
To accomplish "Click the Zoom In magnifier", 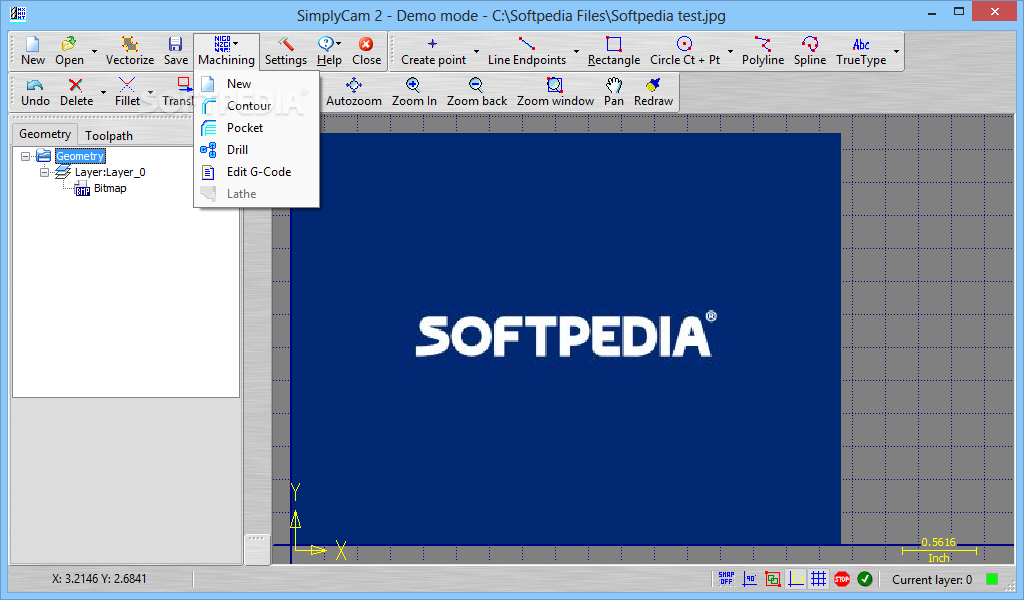I will tap(414, 92).
